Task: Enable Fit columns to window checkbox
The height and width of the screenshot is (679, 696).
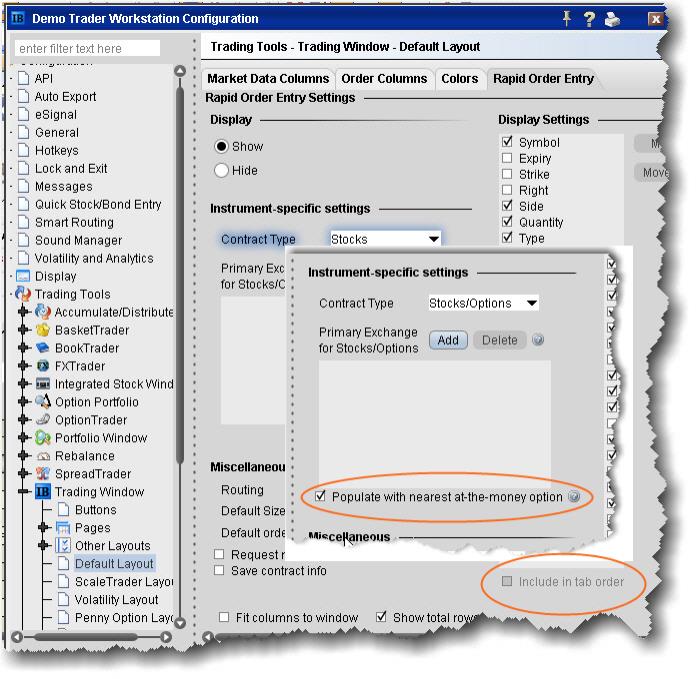Action: coord(224,617)
